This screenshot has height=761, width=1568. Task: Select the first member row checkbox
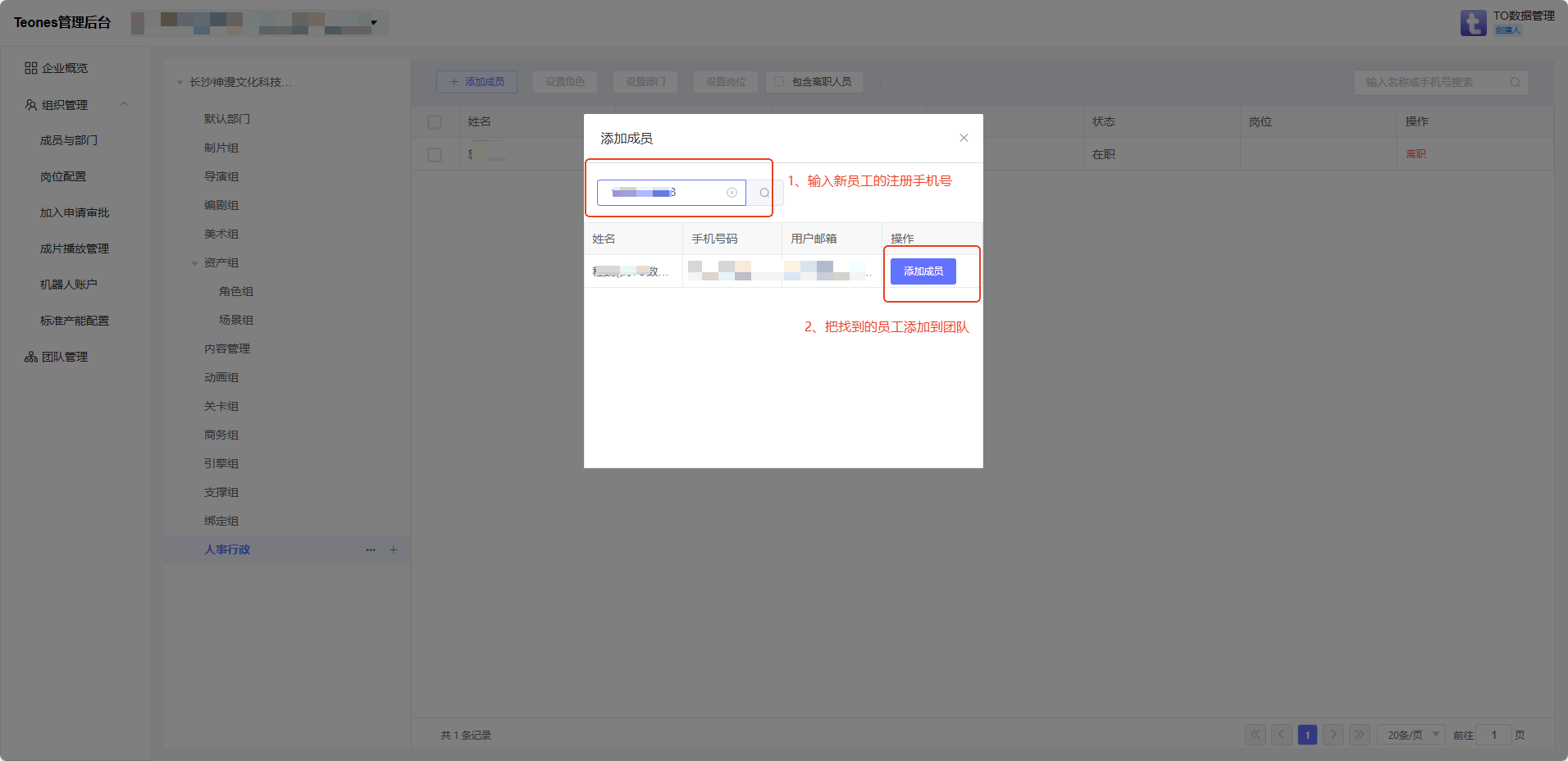coord(435,155)
